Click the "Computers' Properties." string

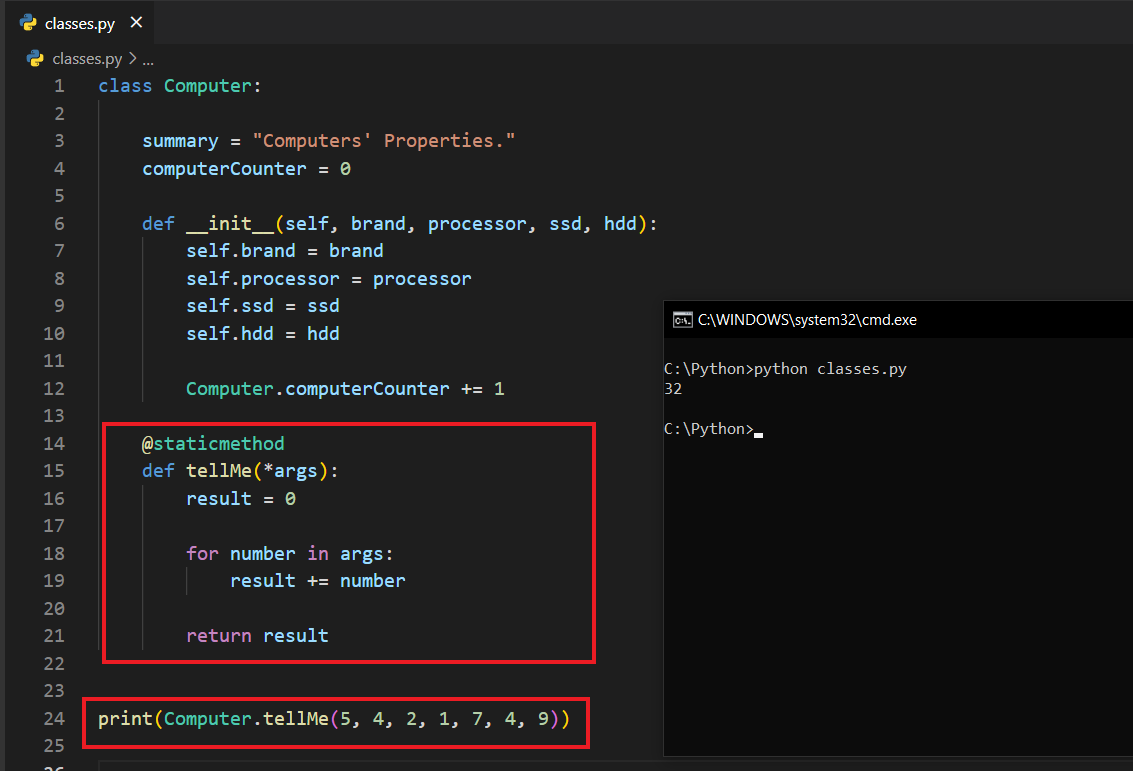383,141
